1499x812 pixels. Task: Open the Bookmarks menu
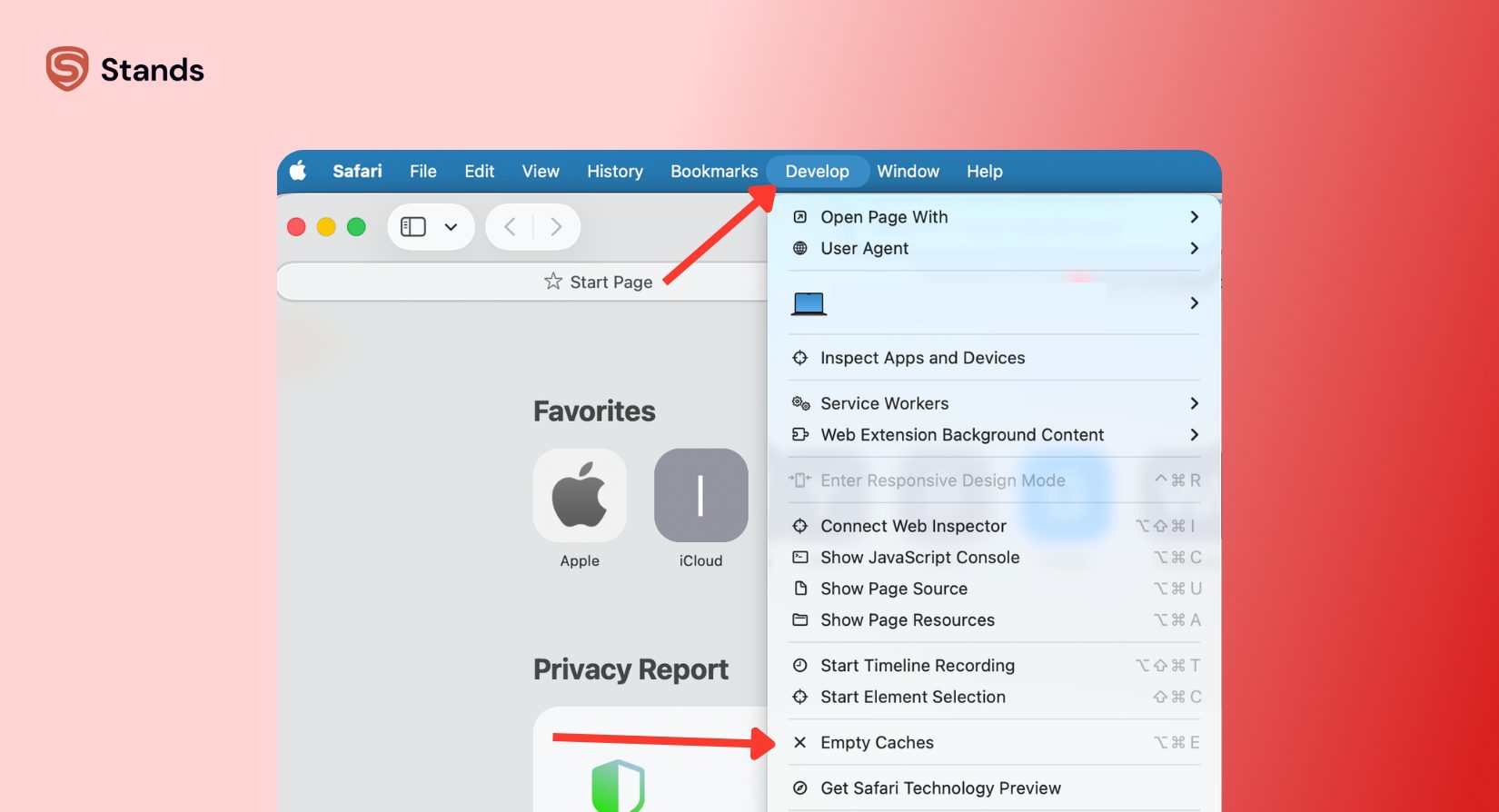click(x=714, y=171)
